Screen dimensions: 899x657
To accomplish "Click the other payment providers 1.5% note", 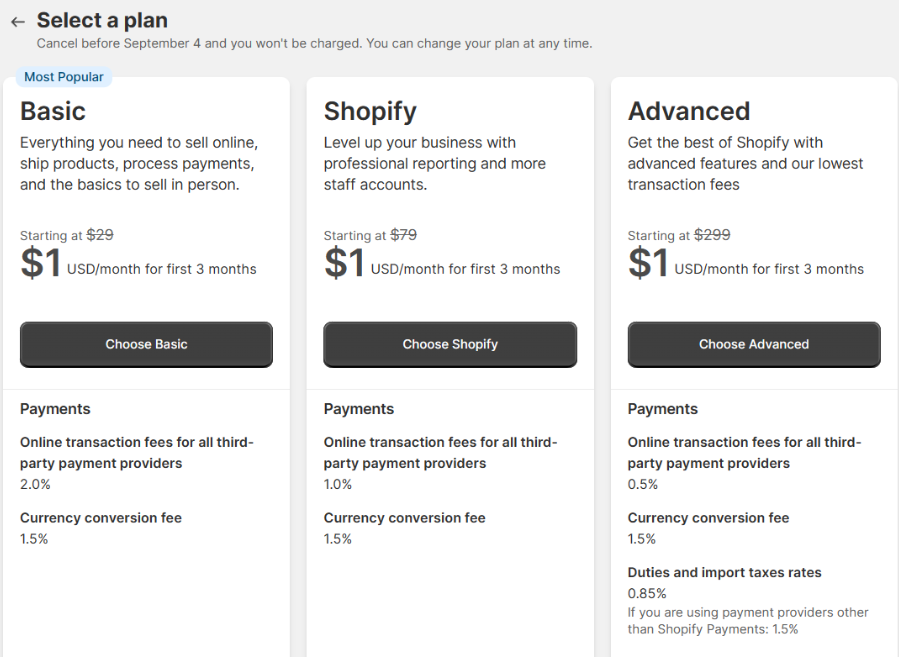I will click(748, 621).
